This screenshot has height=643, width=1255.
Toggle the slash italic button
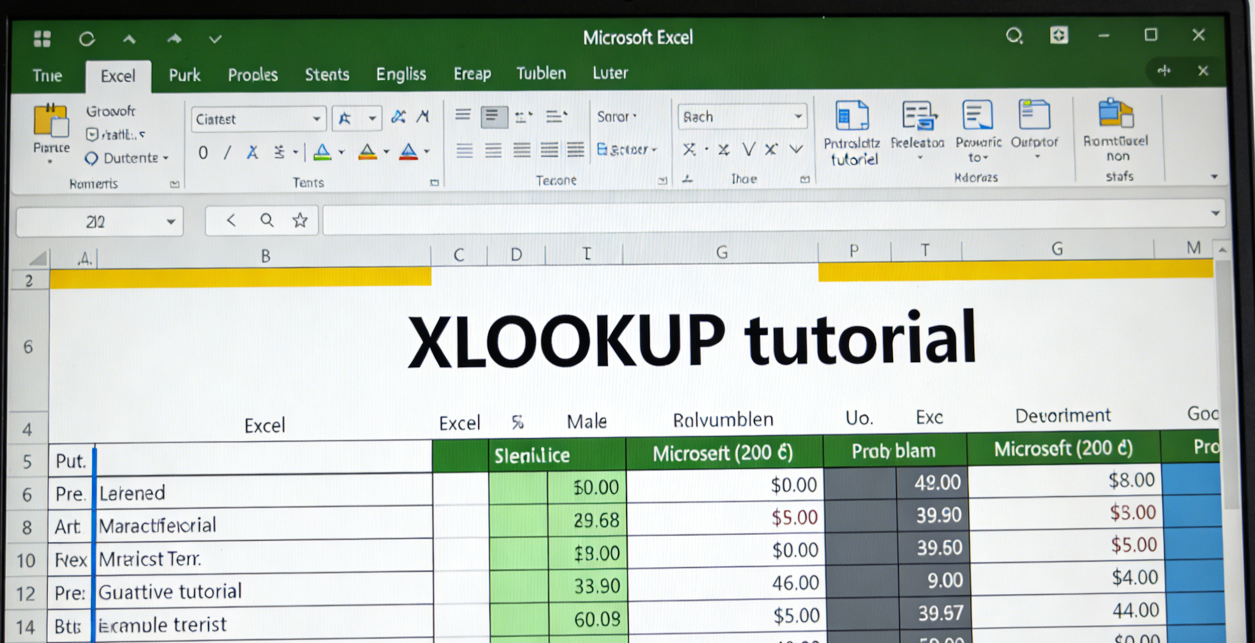click(227, 153)
